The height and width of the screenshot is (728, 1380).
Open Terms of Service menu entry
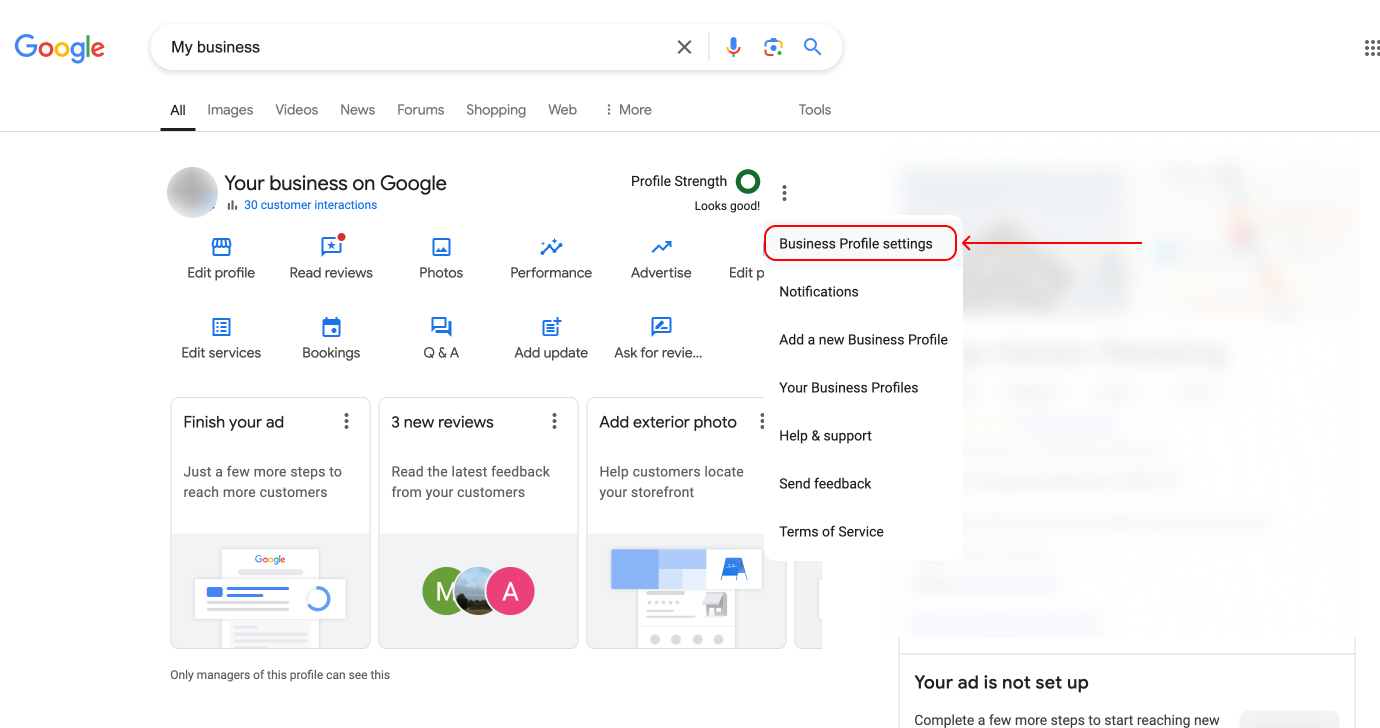831,532
